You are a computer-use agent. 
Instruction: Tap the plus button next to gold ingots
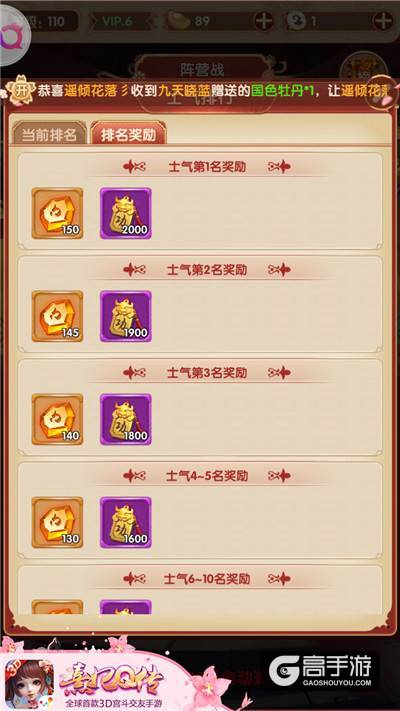[263, 21]
